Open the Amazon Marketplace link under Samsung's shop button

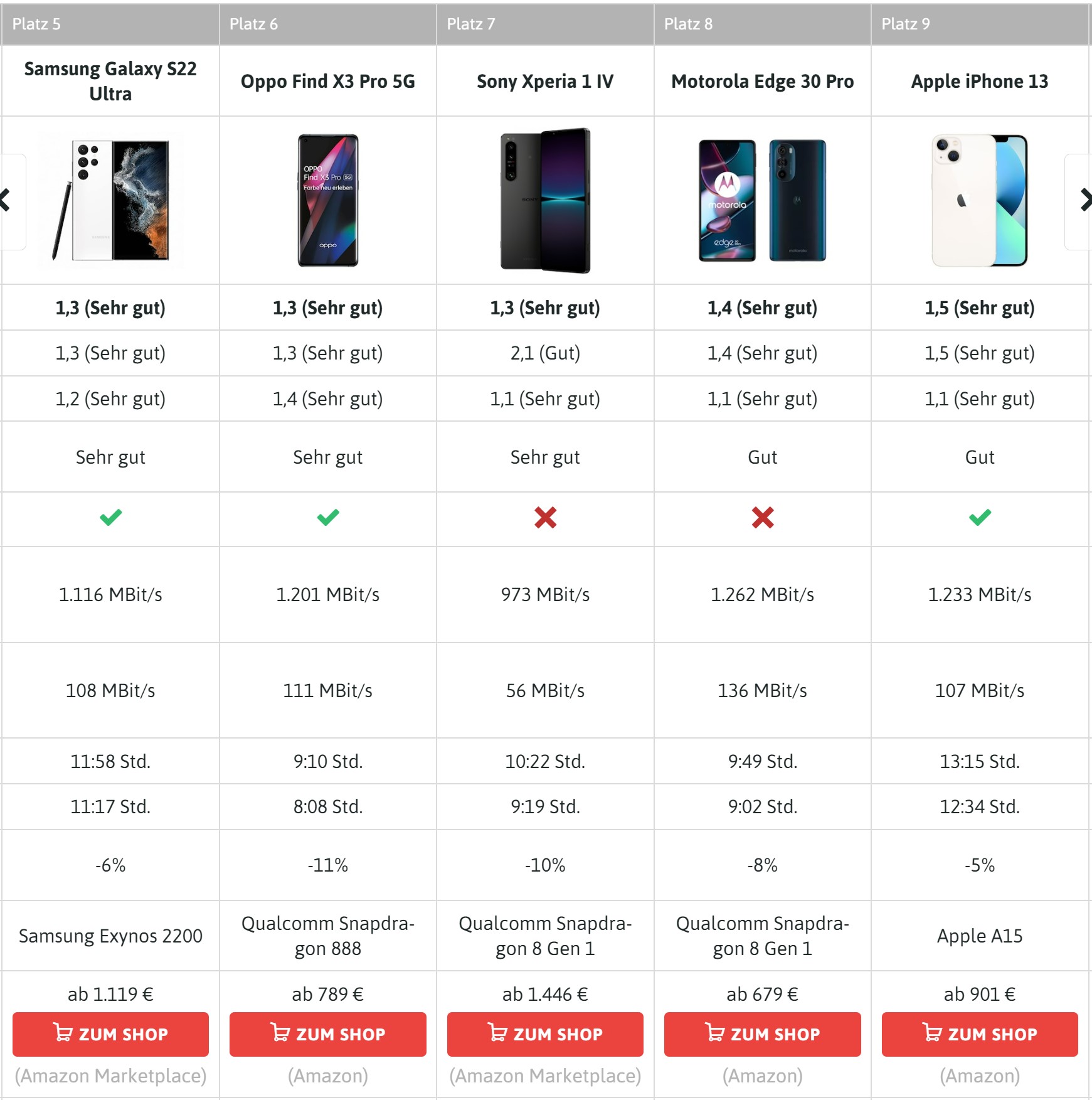tap(110, 1076)
